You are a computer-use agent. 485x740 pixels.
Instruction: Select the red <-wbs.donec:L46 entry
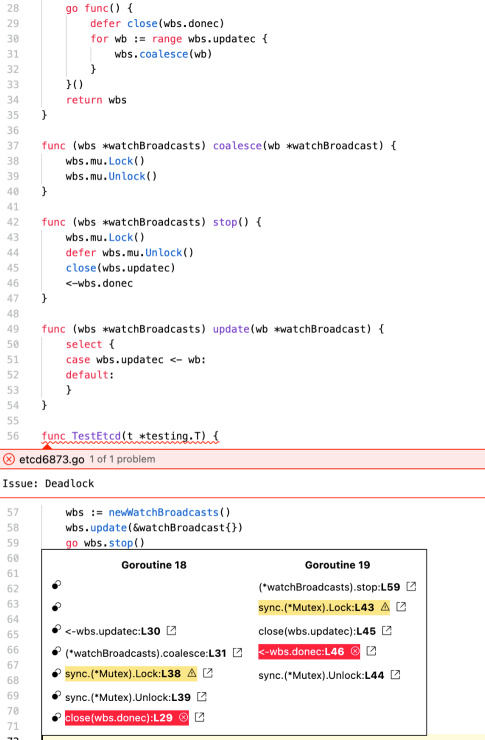[309, 651]
